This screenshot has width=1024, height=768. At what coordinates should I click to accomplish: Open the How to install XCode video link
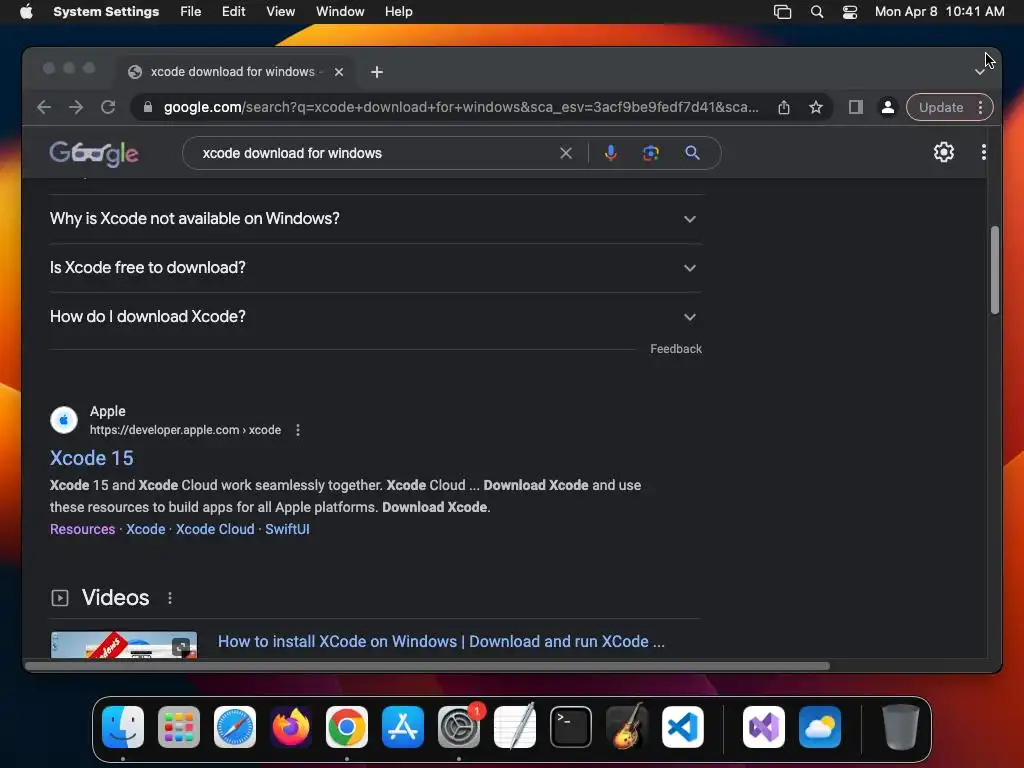441,641
